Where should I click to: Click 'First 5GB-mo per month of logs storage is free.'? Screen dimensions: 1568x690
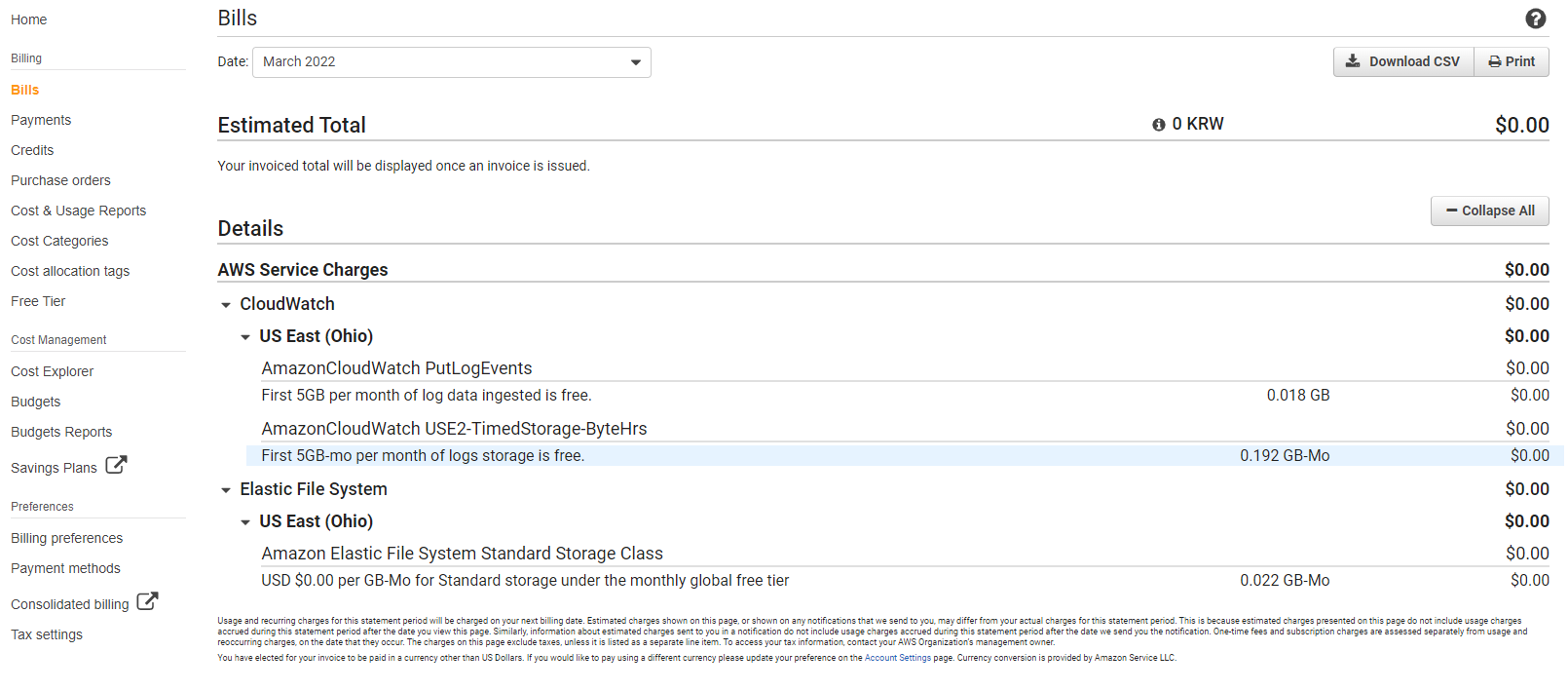(423, 455)
